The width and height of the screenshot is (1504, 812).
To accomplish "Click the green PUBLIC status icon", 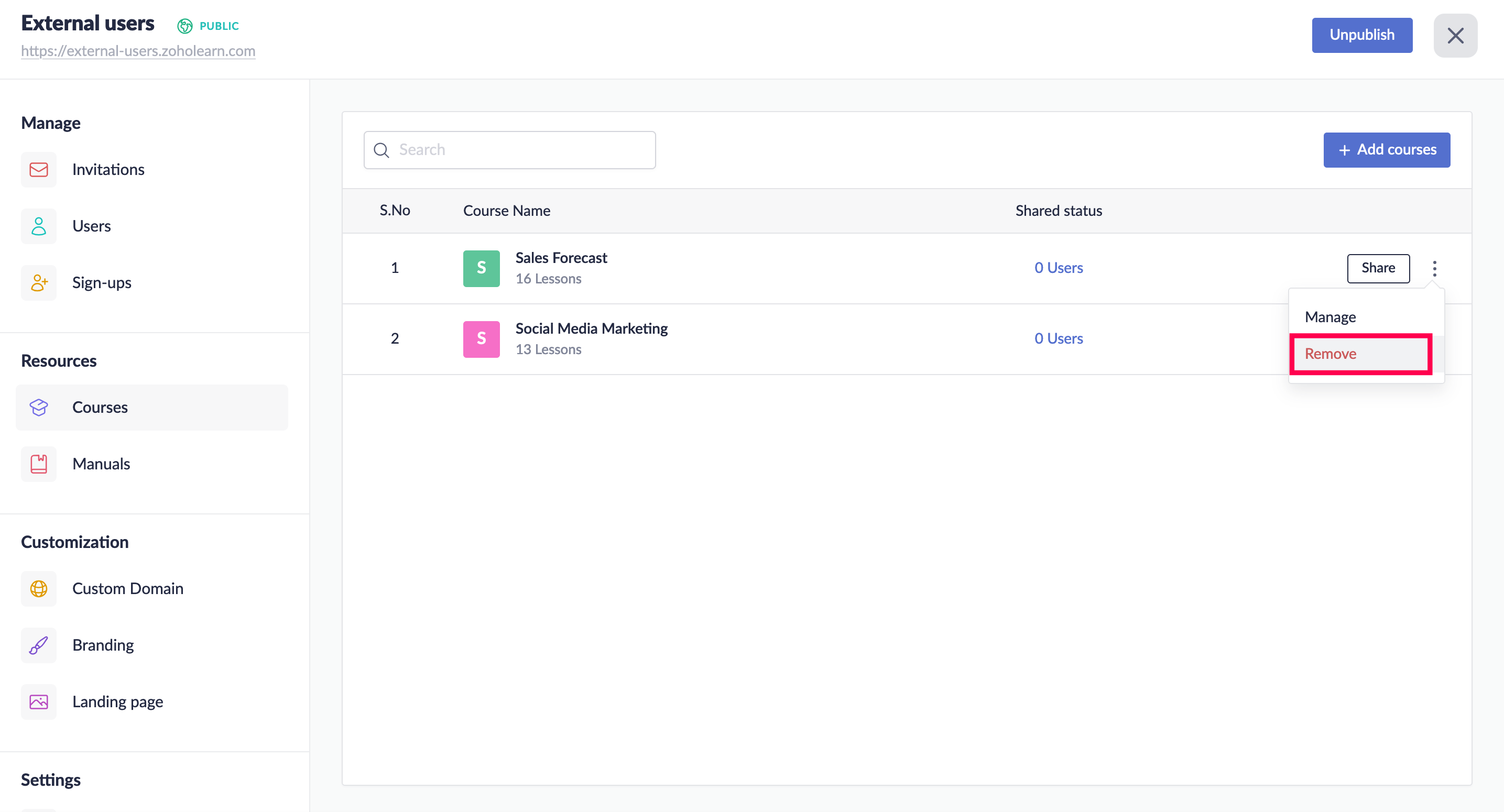I will pyautogui.click(x=184, y=26).
